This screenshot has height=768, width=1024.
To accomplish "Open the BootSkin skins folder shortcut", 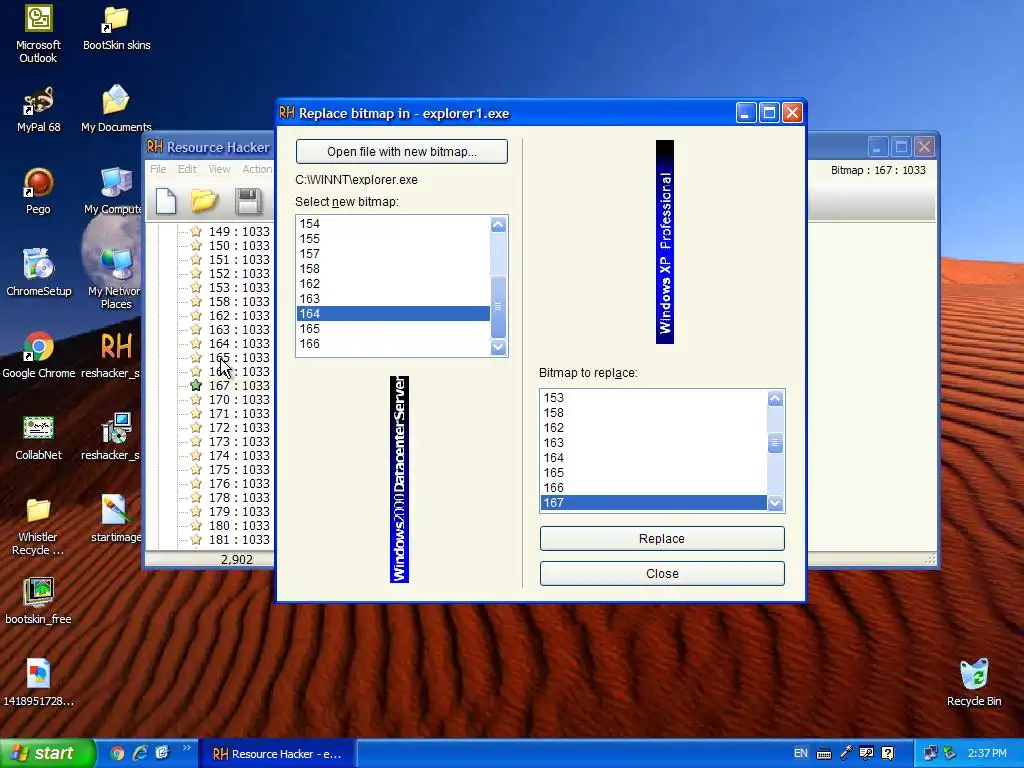I will 116,29.
